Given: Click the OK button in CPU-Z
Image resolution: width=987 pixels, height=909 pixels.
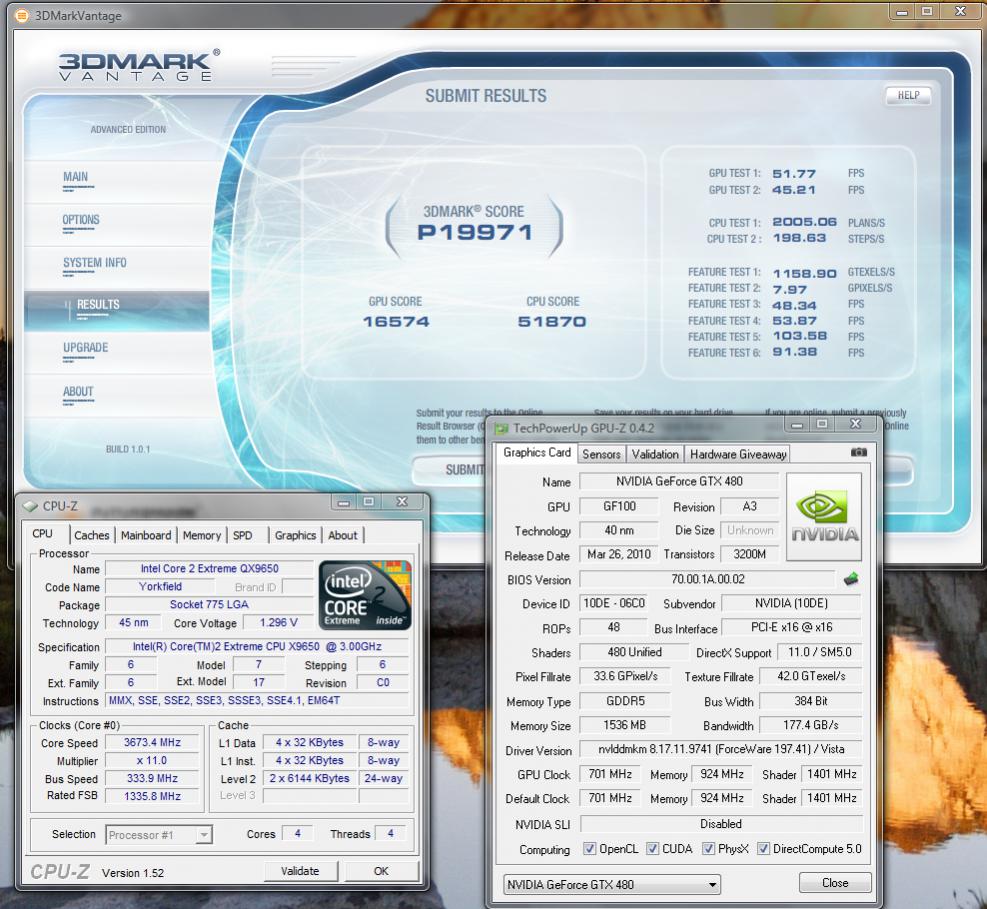Looking at the screenshot, I should tap(381, 871).
